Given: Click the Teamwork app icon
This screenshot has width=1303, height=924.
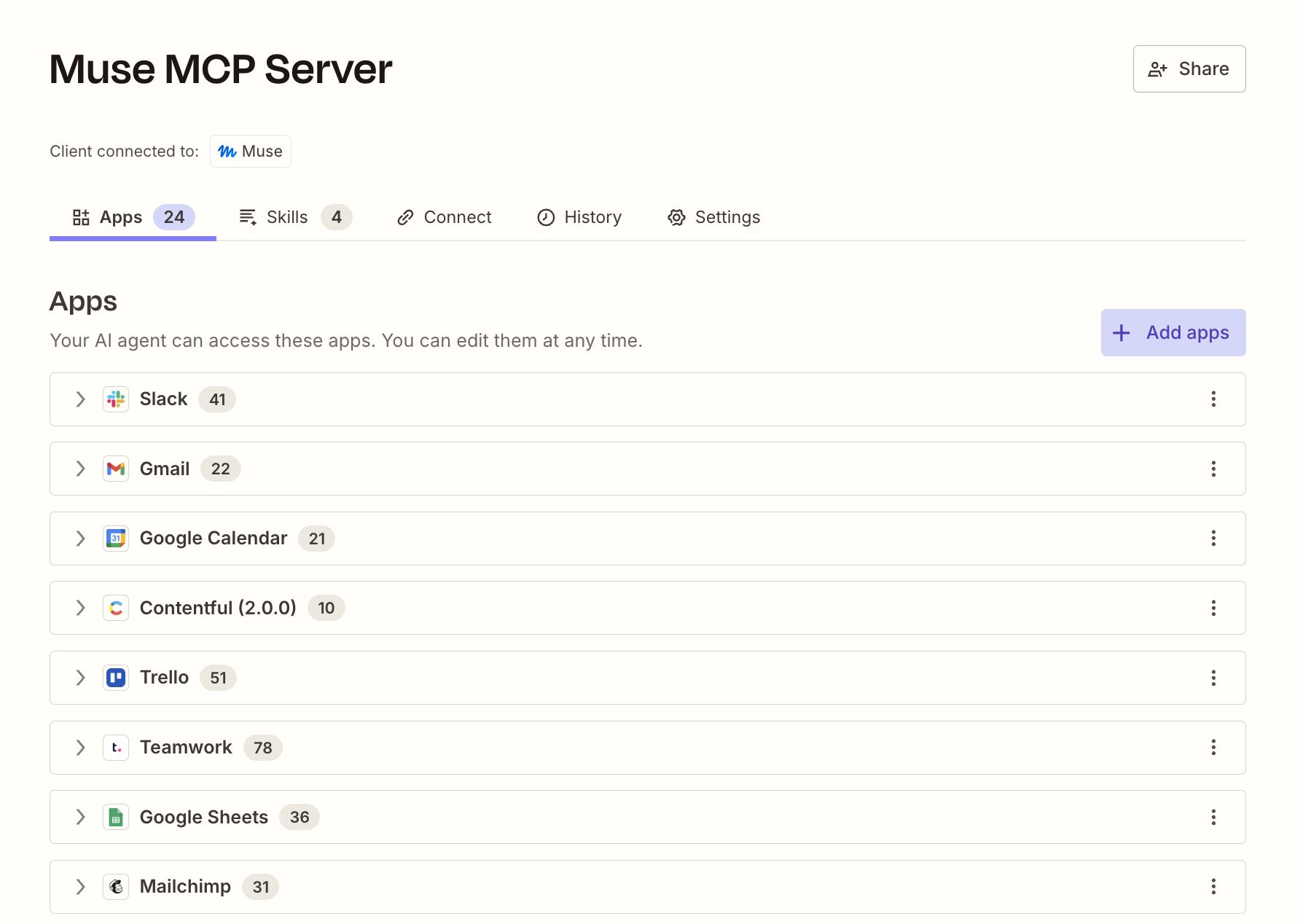Looking at the screenshot, I should [x=116, y=748].
